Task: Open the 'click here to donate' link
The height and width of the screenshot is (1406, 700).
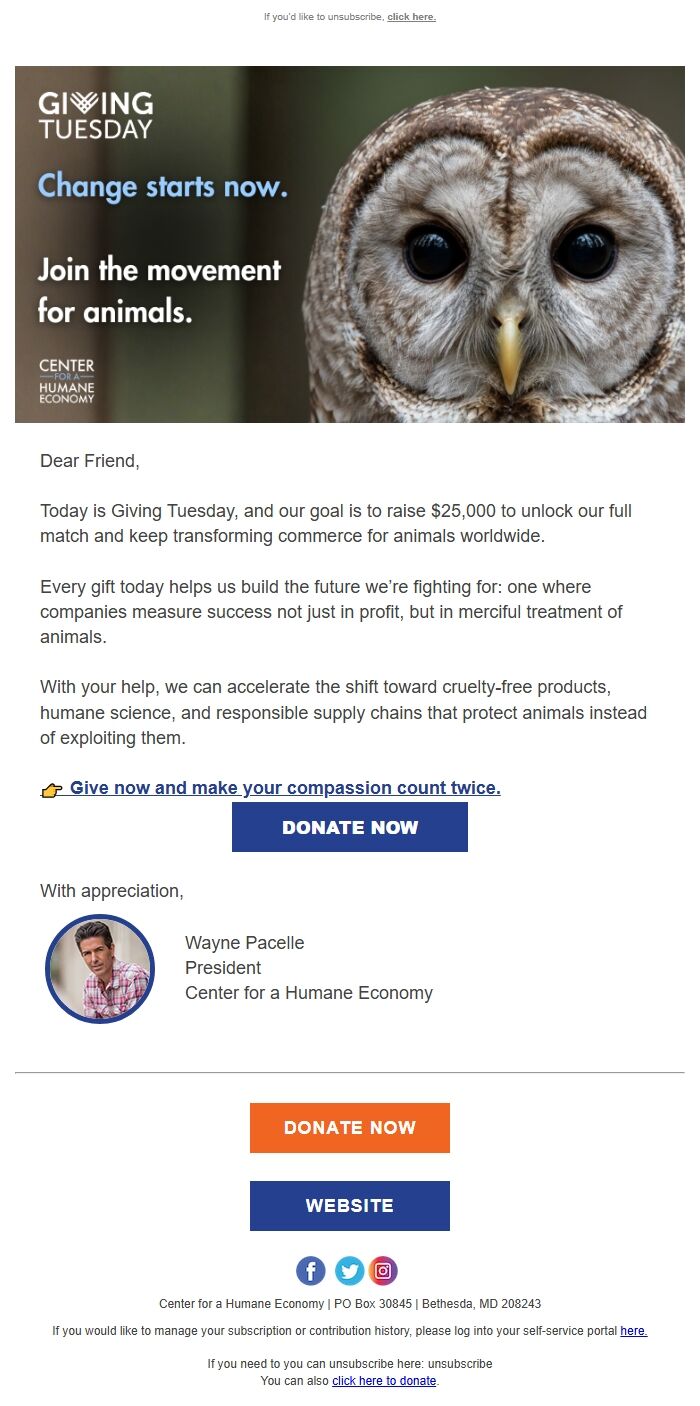Action: pos(384,1381)
